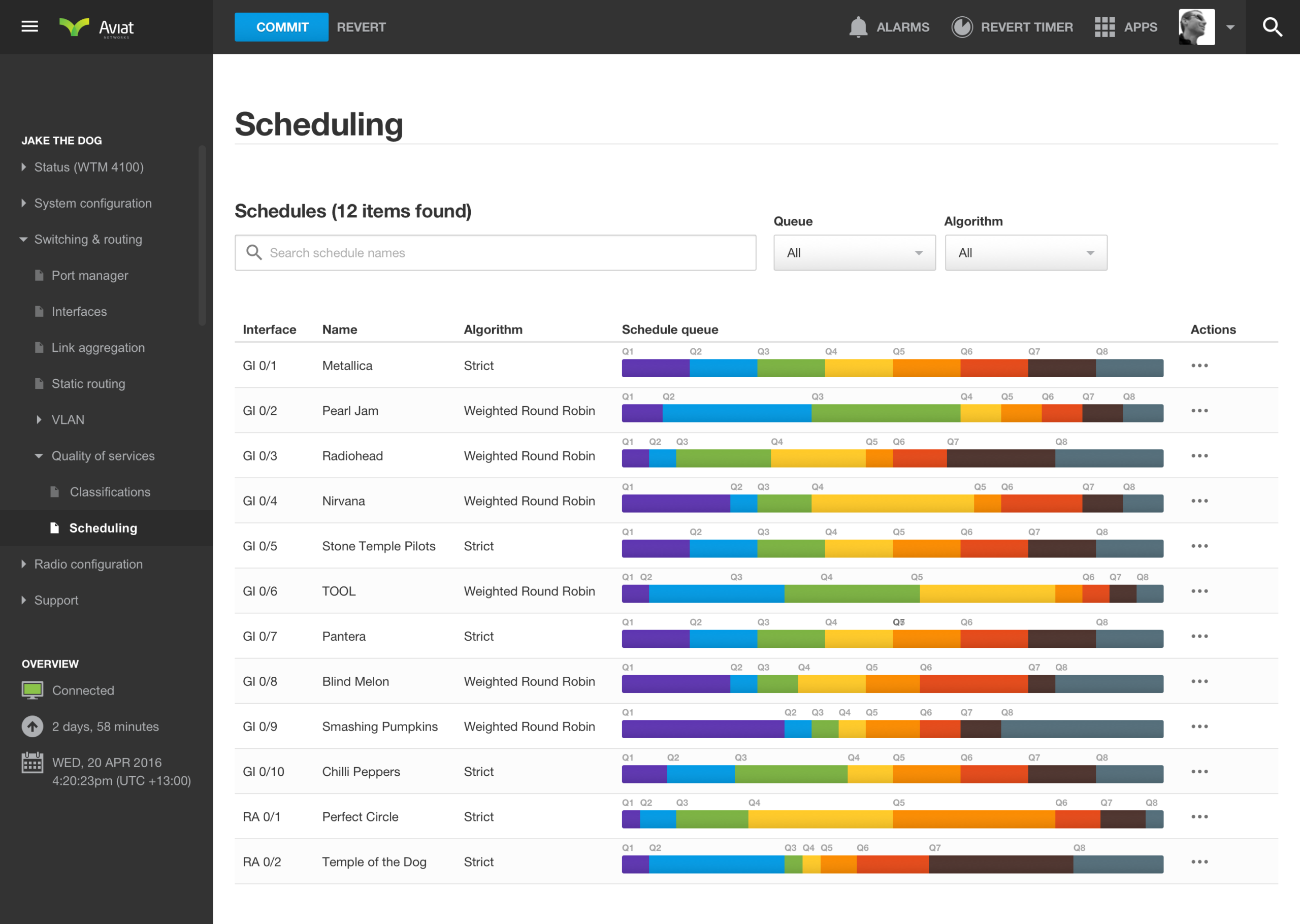
Task: Open the Algorithm filter dropdown
Action: (x=1026, y=253)
